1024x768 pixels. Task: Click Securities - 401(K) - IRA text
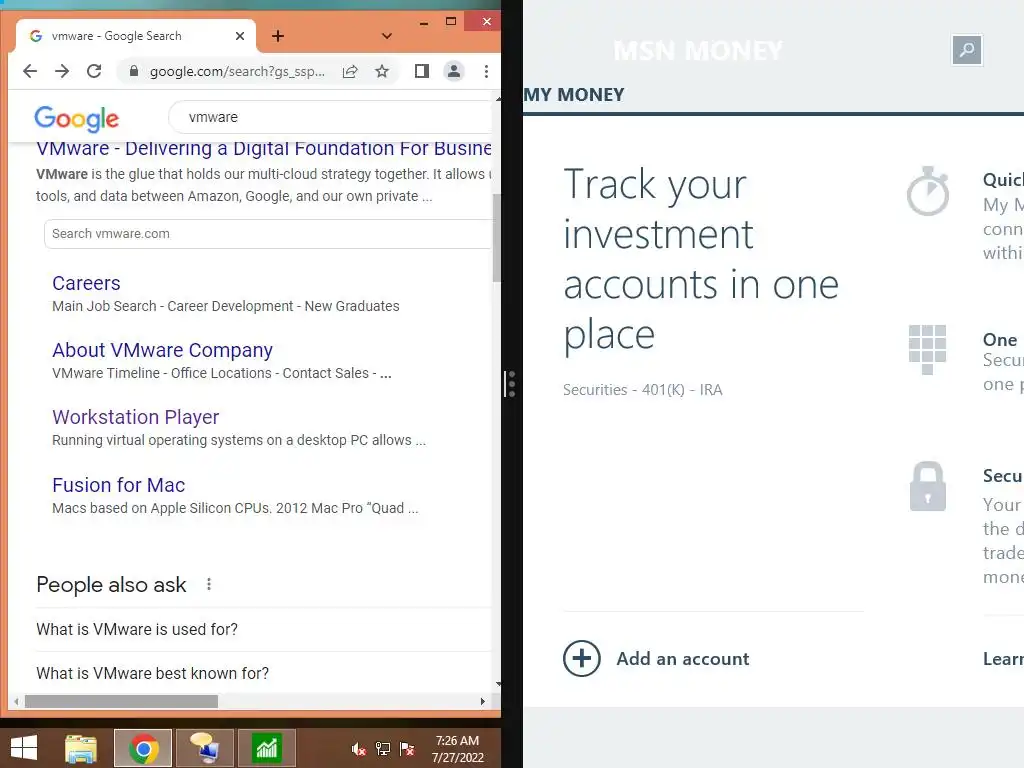(x=643, y=390)
